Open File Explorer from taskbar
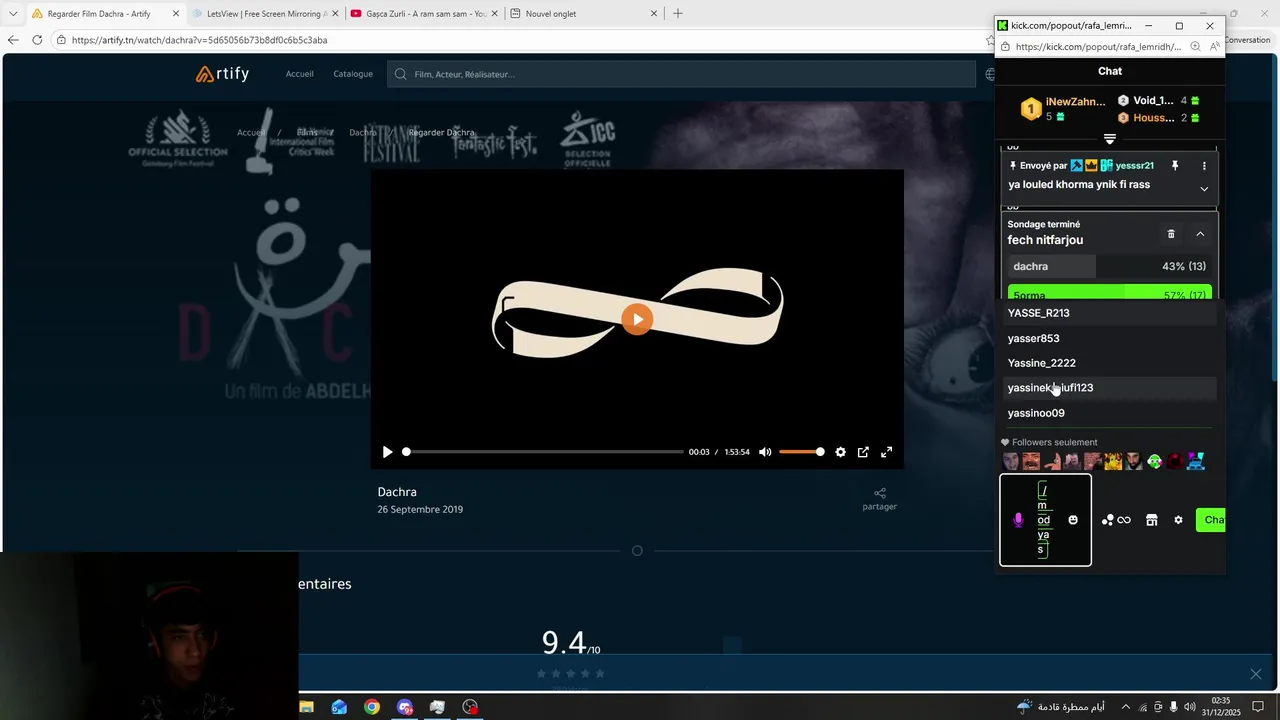 [x=307, y=707]
